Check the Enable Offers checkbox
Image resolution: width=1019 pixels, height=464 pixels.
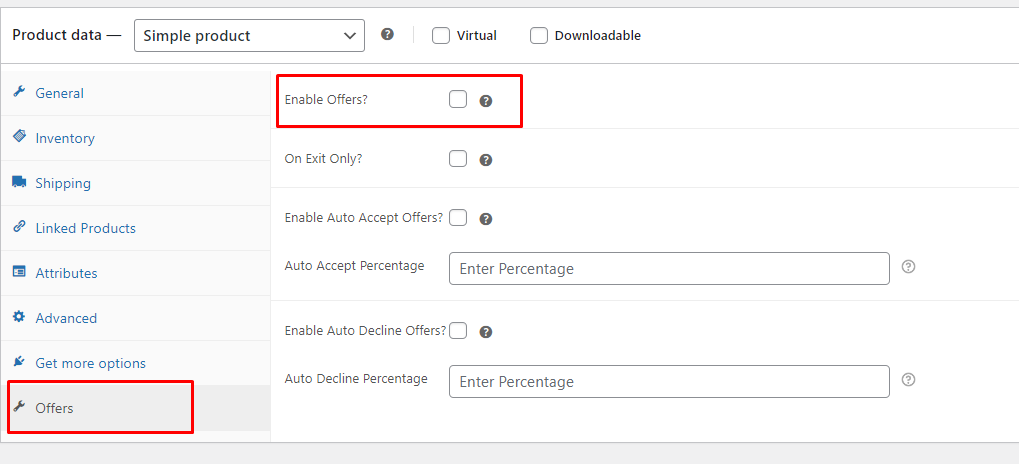click(458, 99)
